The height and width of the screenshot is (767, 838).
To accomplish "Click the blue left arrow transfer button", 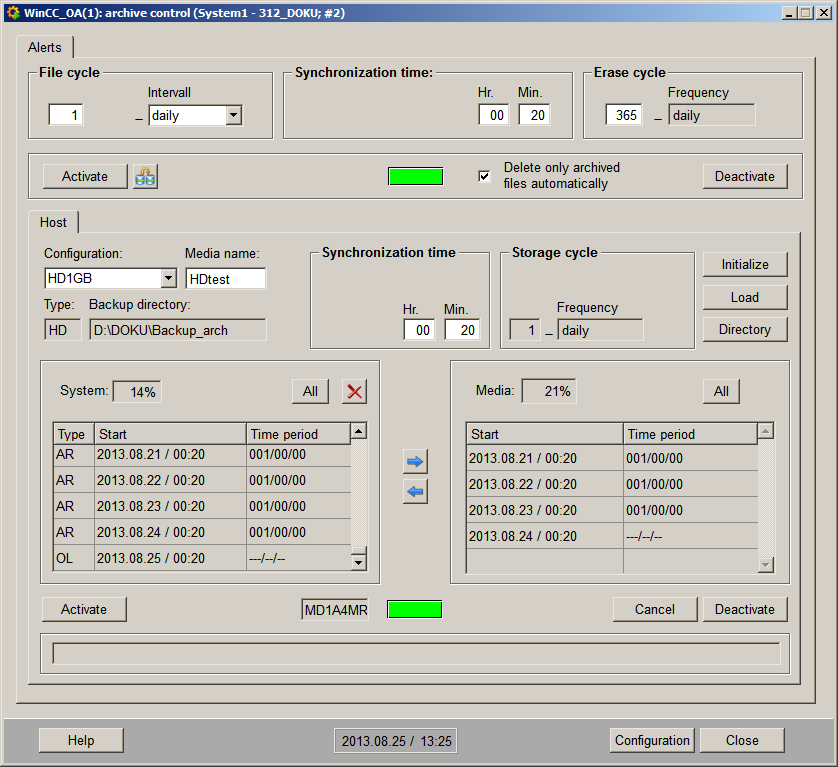I will 415,491.
